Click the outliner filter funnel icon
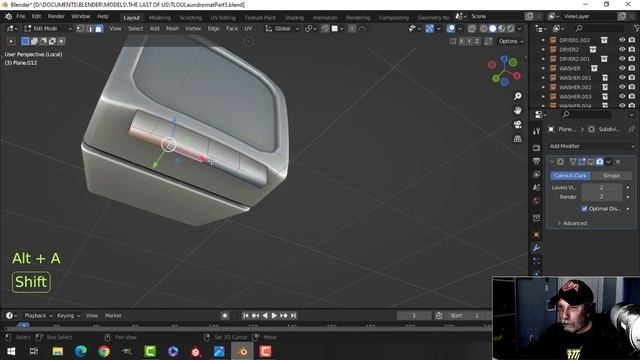The width and height of the screenshot is (640, 360). click(636, 29)
